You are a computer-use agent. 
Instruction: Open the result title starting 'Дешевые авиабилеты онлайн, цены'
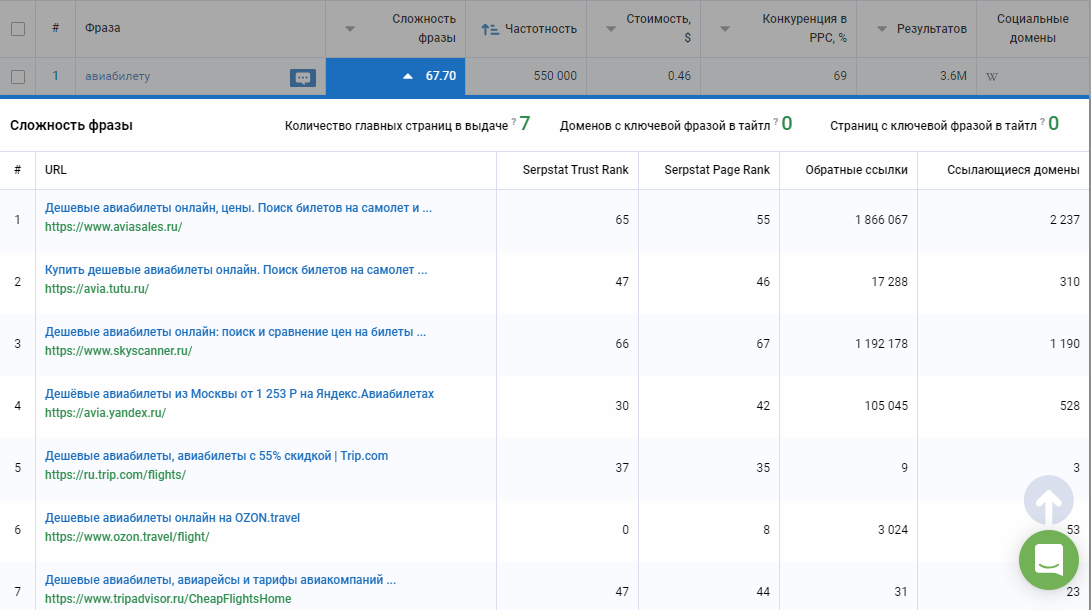pos(238,208)
